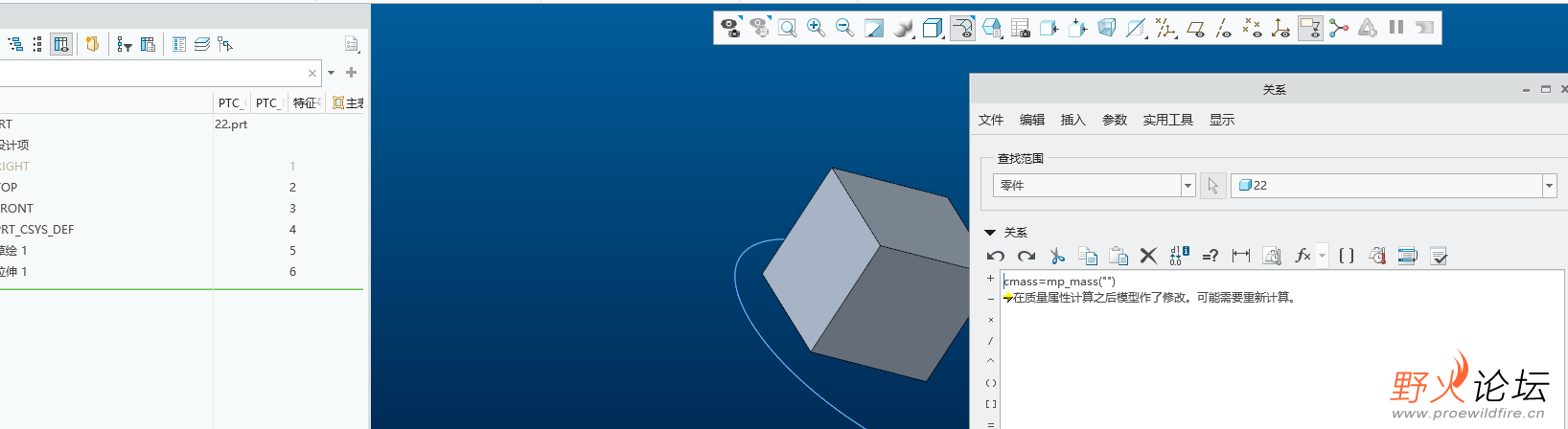
Task: Collapse the 关系 section triangle
Action: pos(990,233)
